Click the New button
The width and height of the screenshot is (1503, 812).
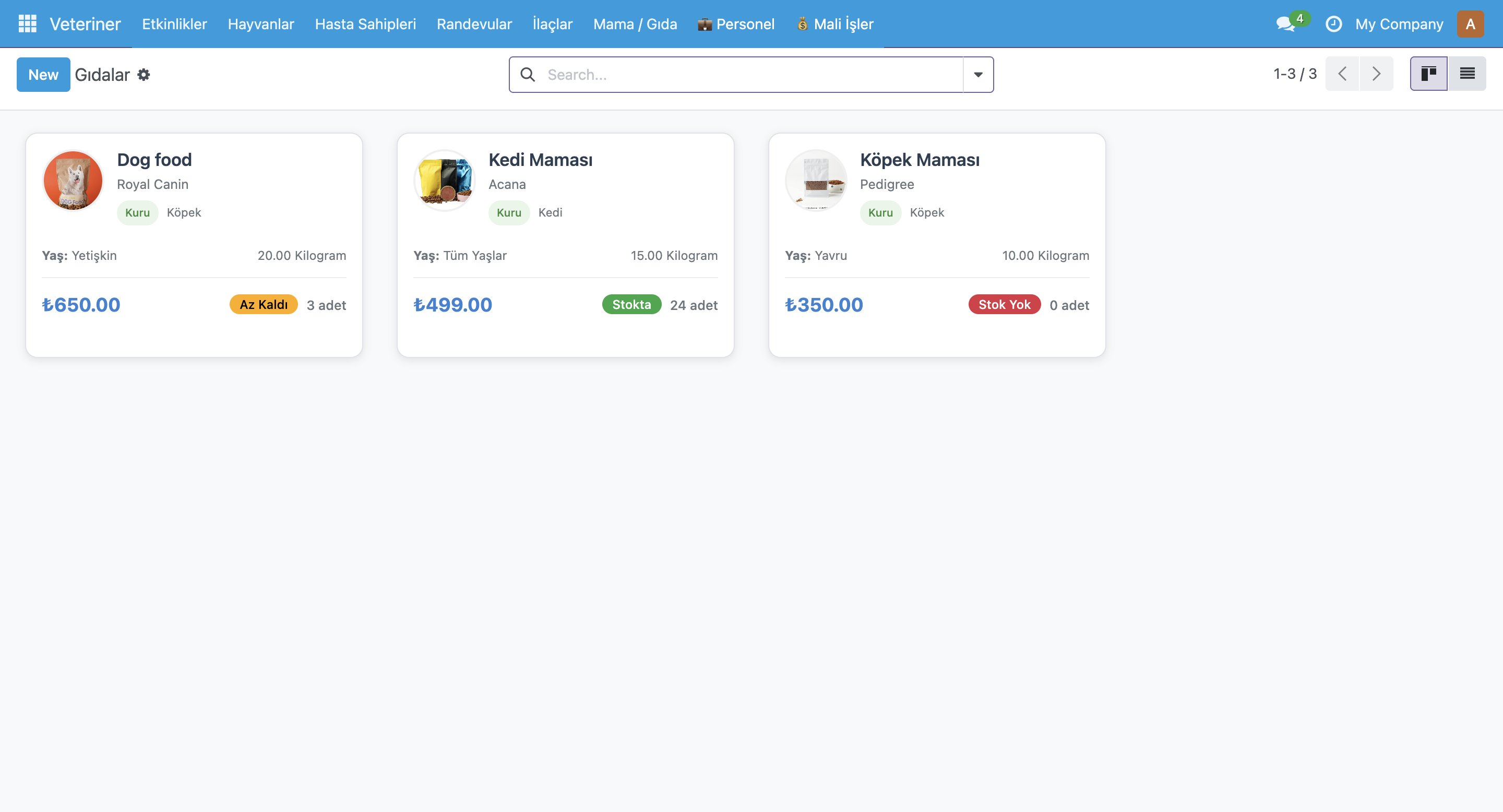(43, 75)
